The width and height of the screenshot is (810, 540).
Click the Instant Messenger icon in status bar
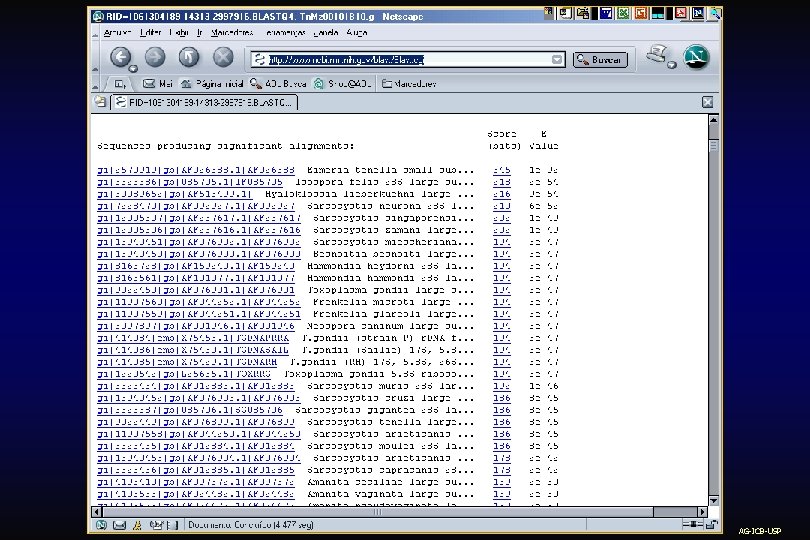[x=137, y=525]
